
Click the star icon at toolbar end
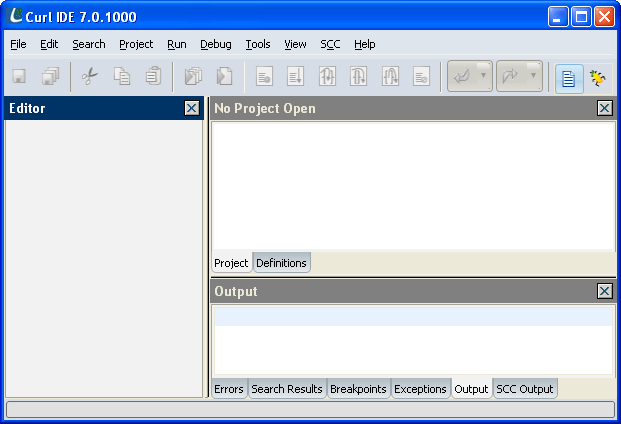pos(599,77)
